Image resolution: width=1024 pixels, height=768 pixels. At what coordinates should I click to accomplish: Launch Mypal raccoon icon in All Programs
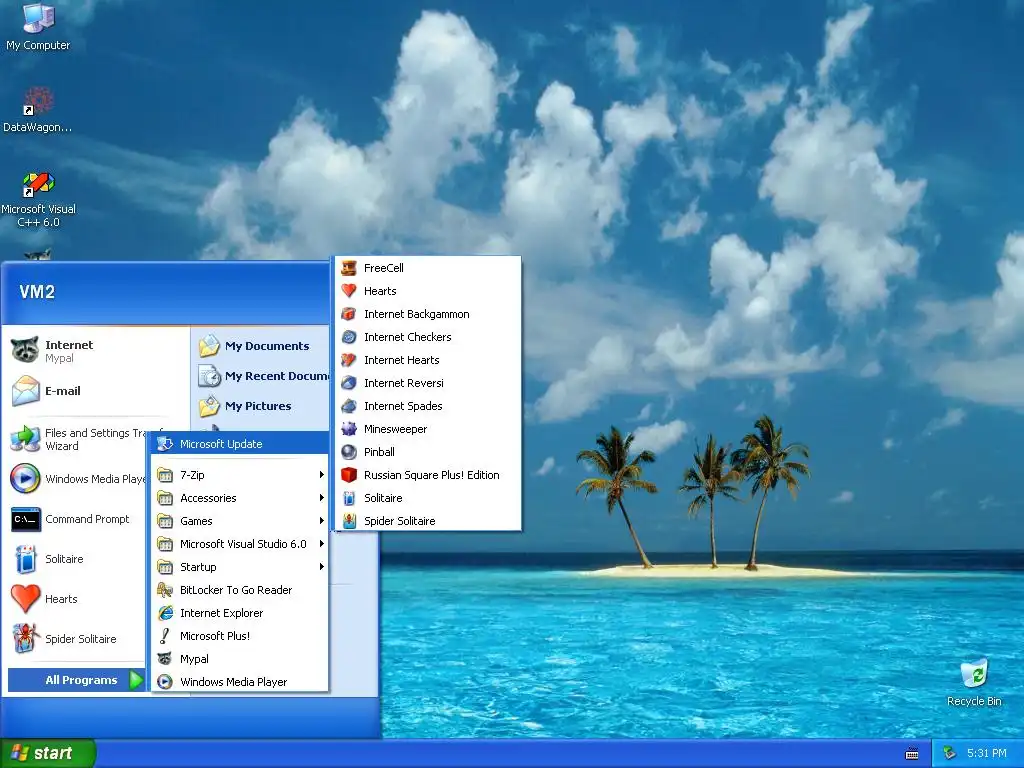pyautogui.click(x=165, y=659)
